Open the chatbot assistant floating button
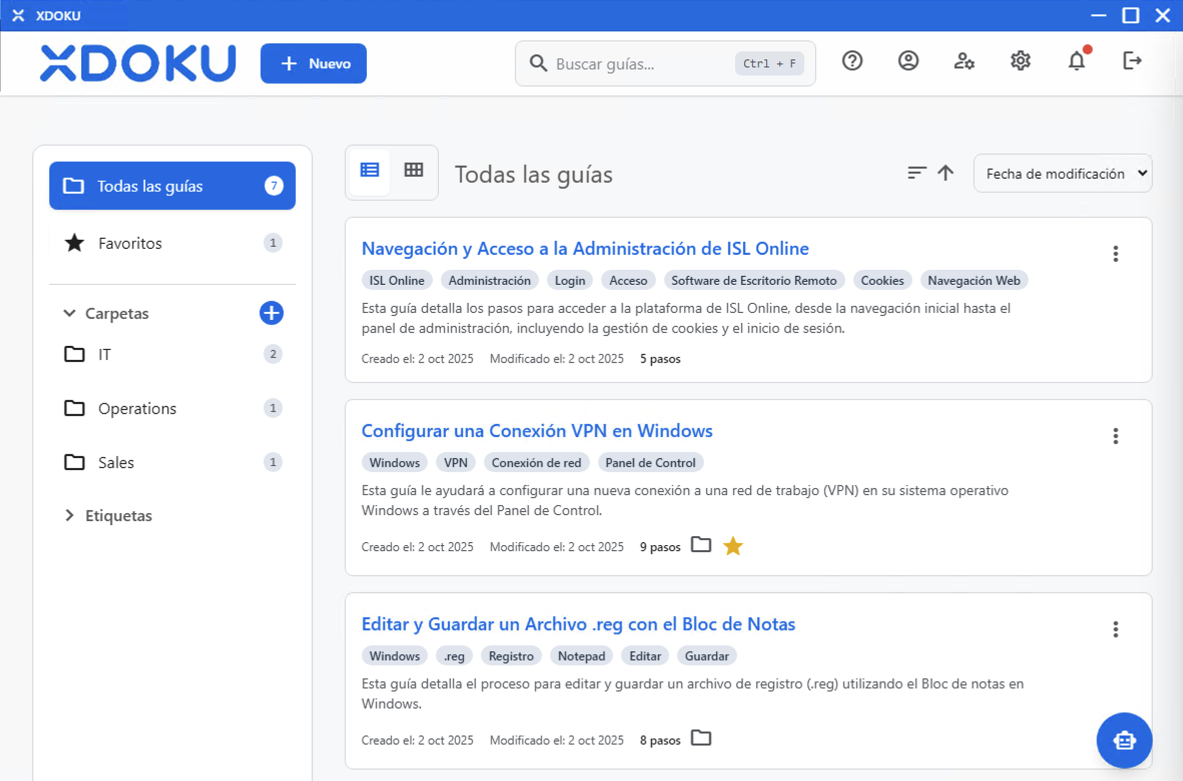The image size is (1183, 781). [1124, 740]
